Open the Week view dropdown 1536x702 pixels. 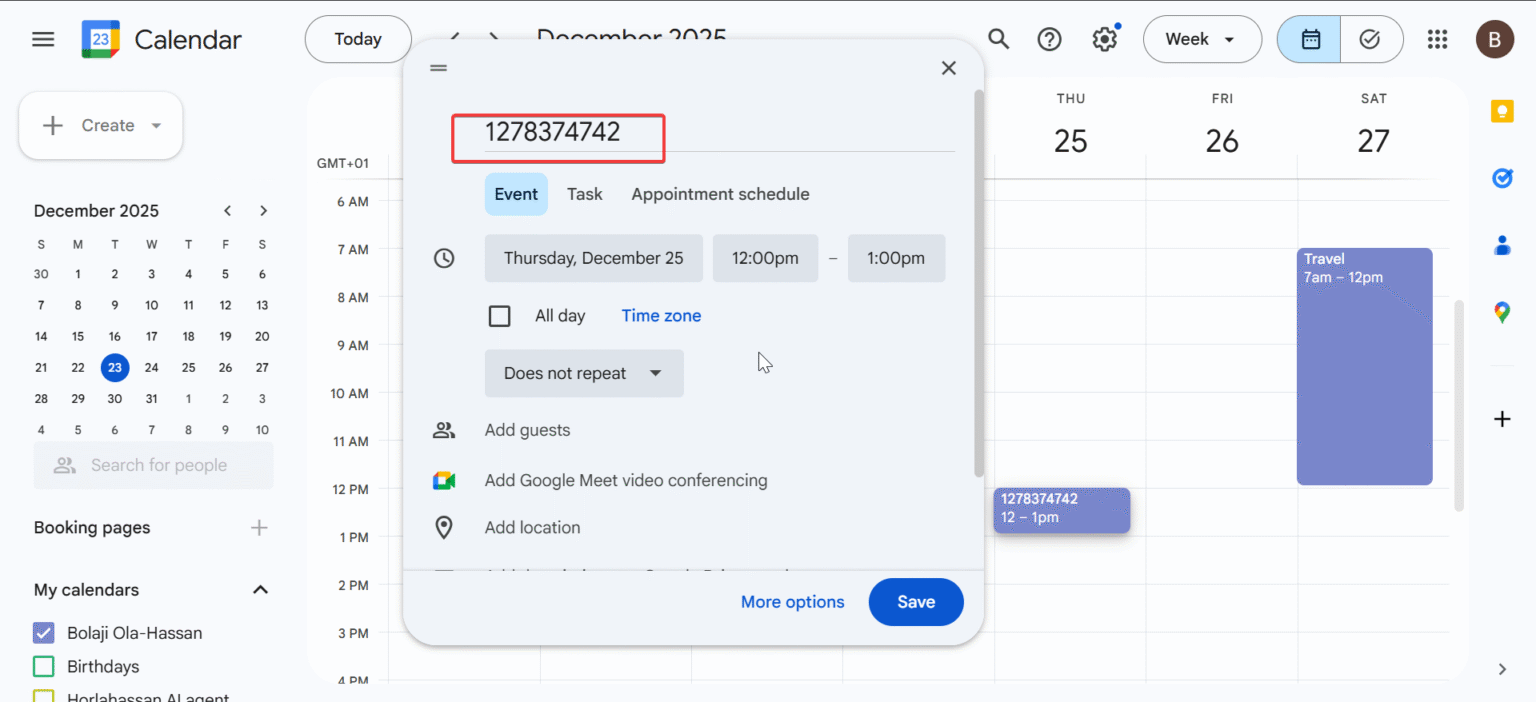coord(1201,39)
